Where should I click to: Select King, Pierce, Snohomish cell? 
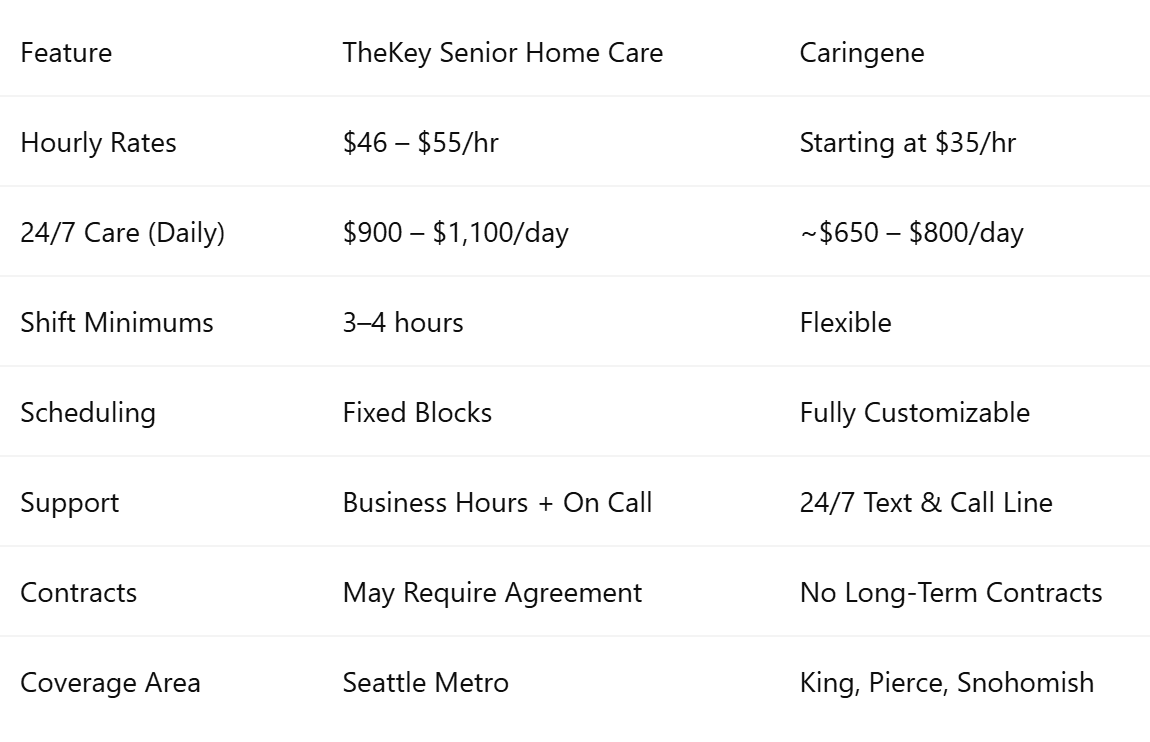tap(947, 683)
